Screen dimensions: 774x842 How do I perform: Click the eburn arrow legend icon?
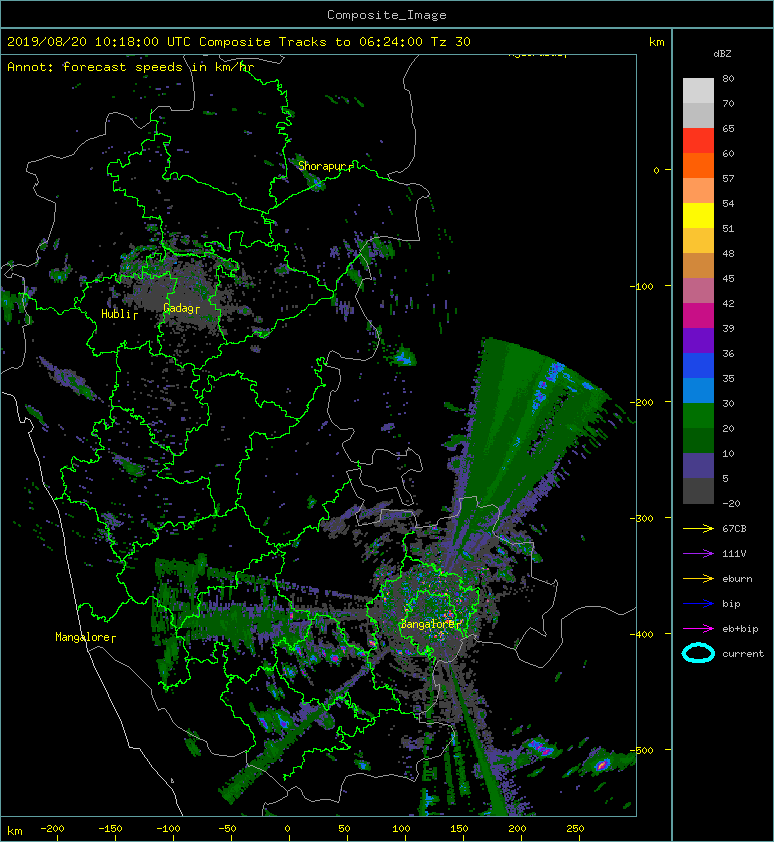point(698,578)
